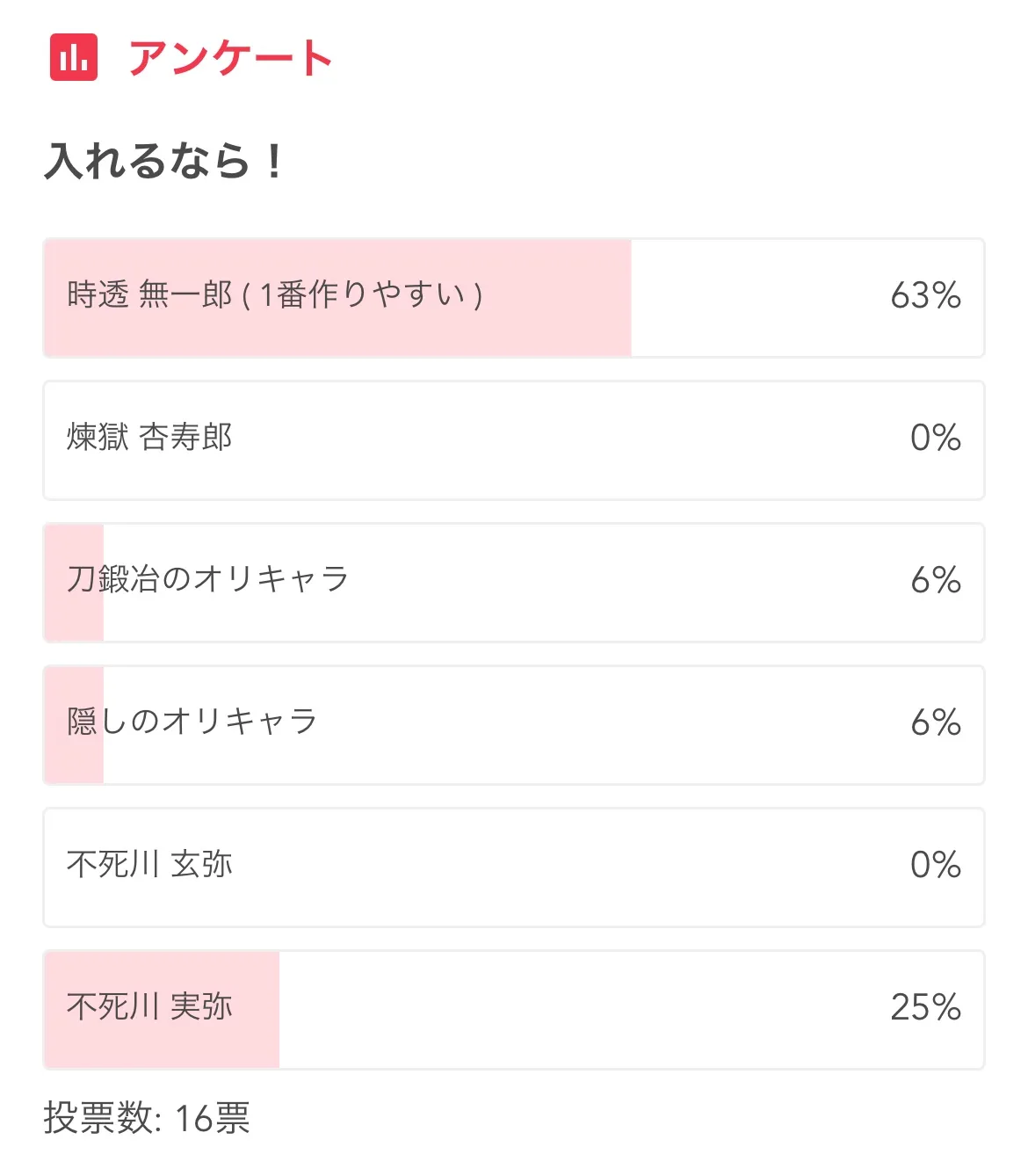Click the poll question 入れるなら！
1028x1176 pixels.
pos(165,161)
